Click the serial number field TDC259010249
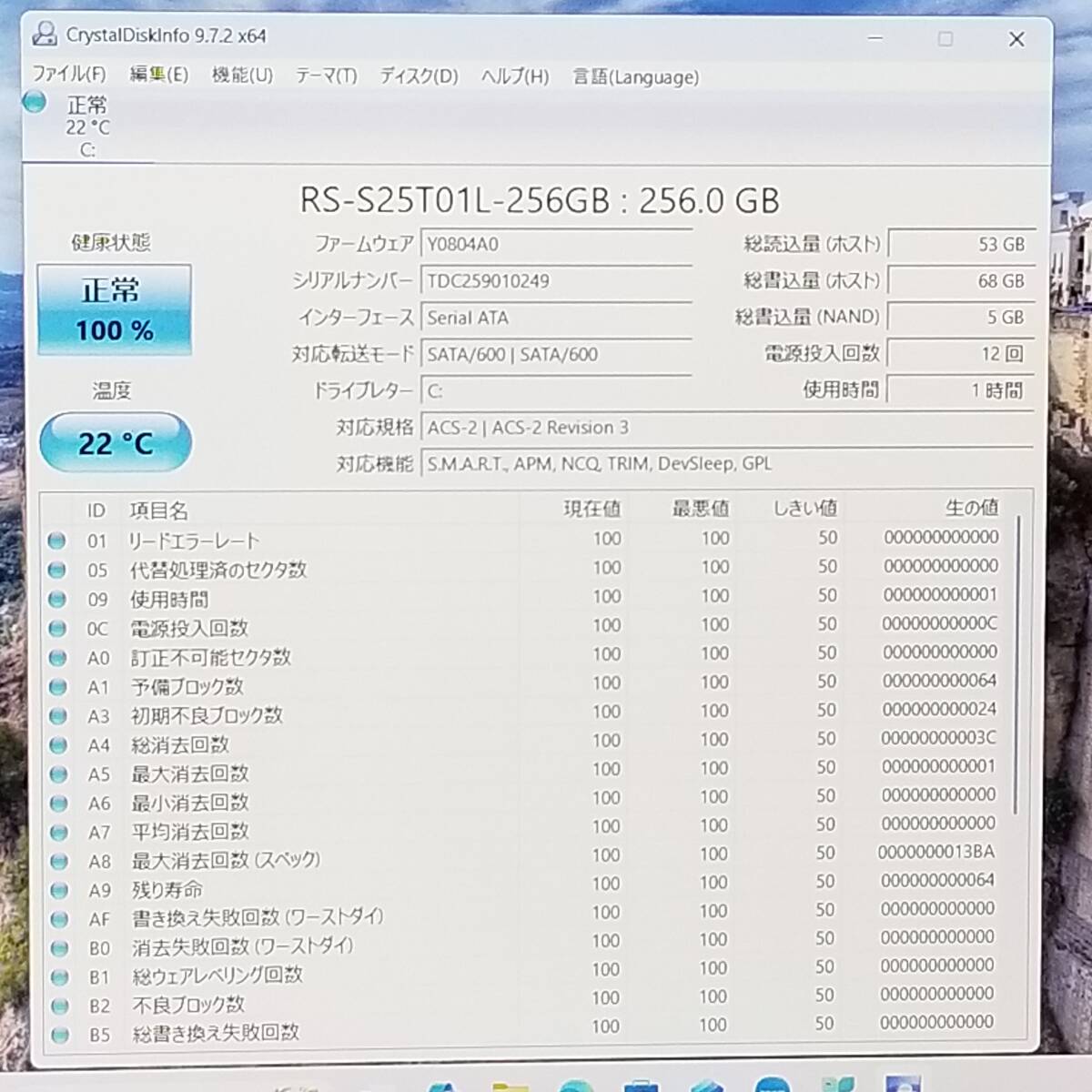The image size is (1092, 1092). pos(556,281)
